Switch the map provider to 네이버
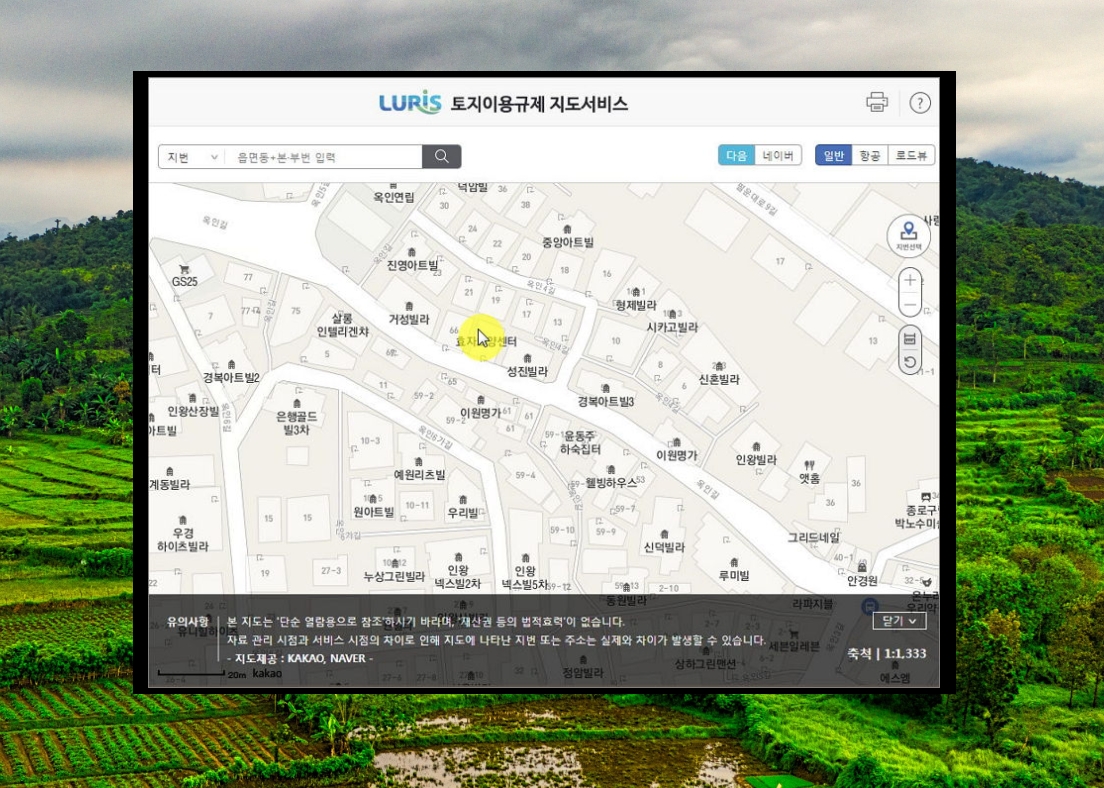 (778, 155)
